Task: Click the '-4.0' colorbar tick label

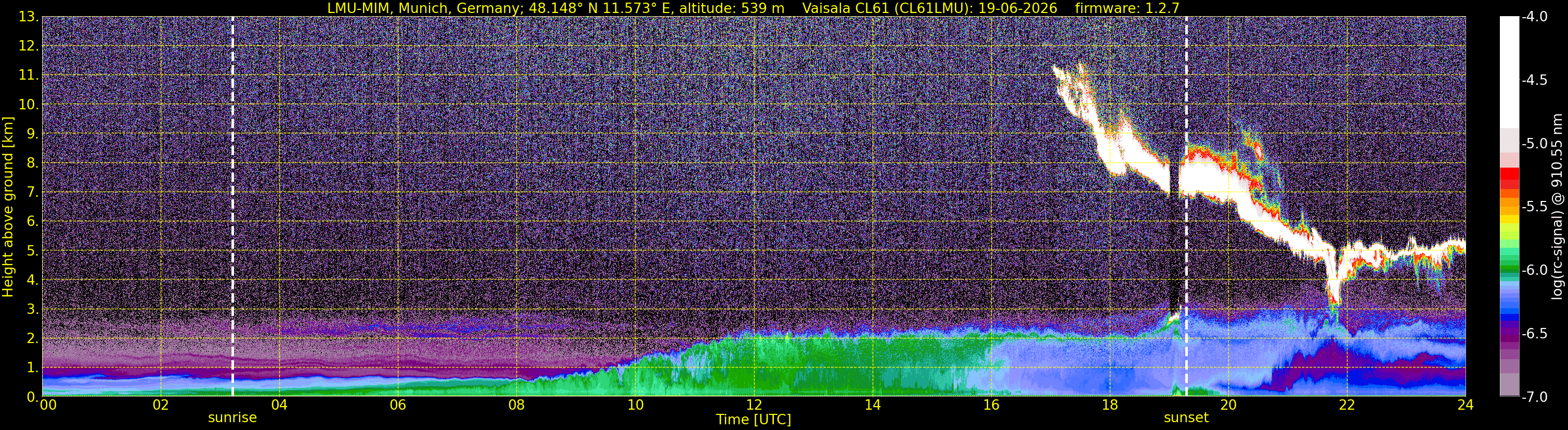Action: pos(1534,17)
